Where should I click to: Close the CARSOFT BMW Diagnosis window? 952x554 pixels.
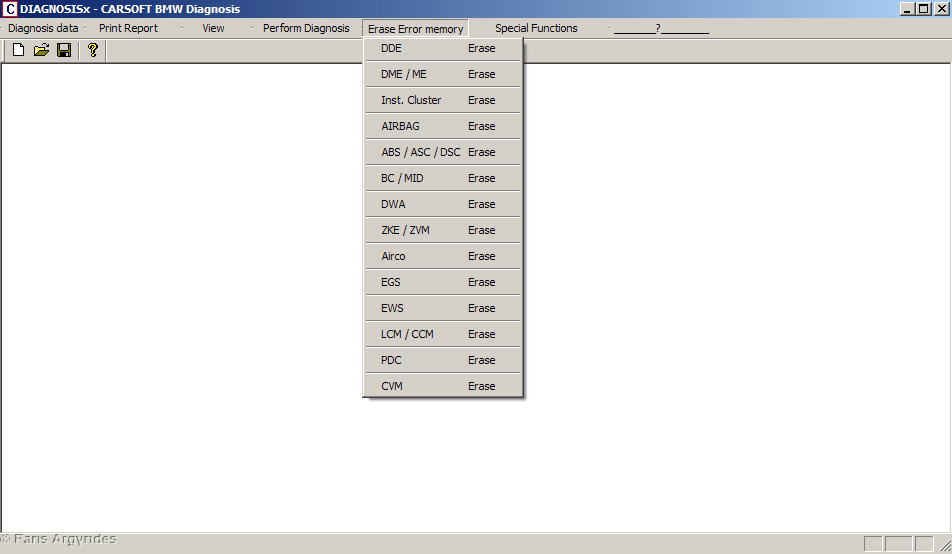[942, 9]
